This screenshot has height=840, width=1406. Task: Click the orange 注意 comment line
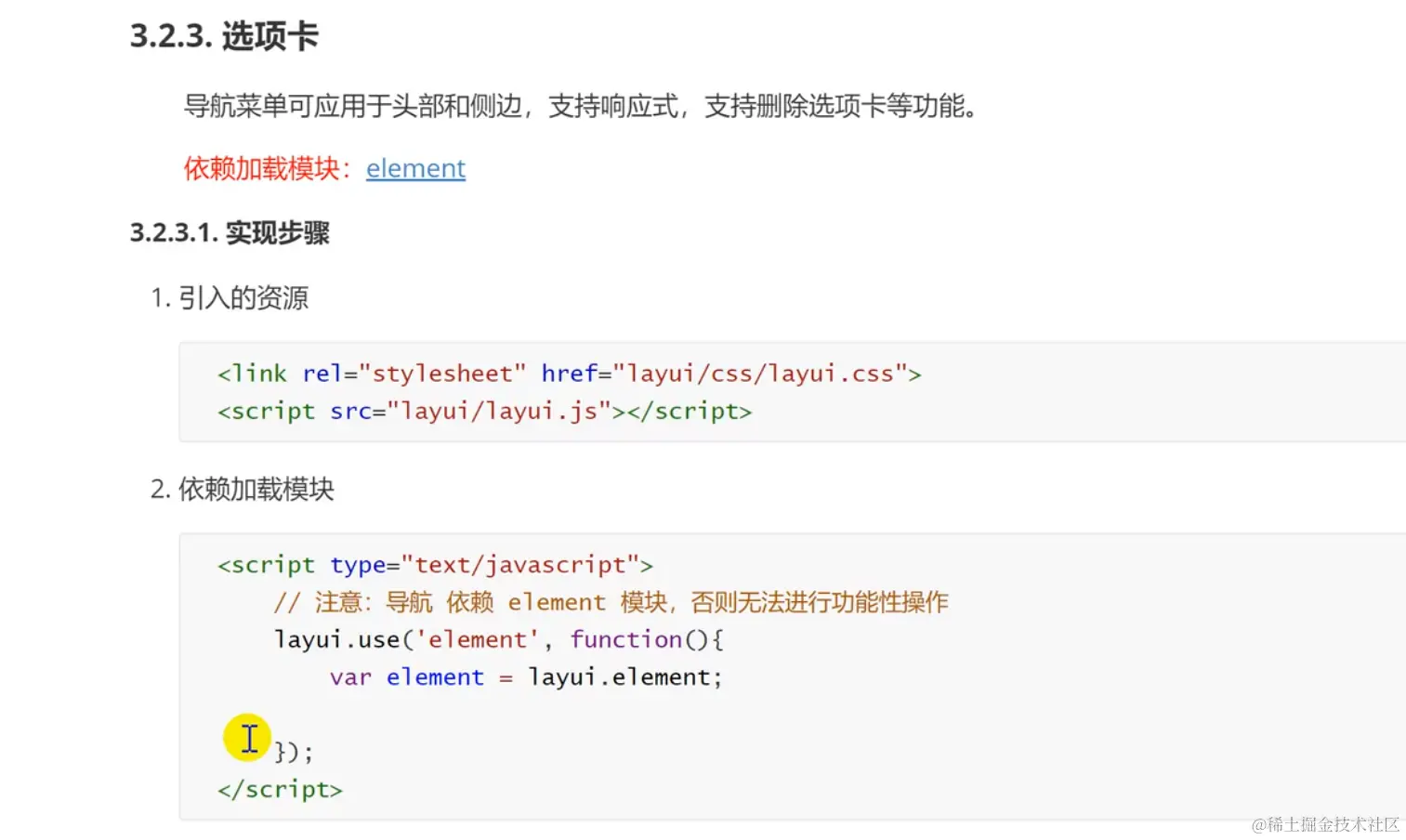click(611, 602)
